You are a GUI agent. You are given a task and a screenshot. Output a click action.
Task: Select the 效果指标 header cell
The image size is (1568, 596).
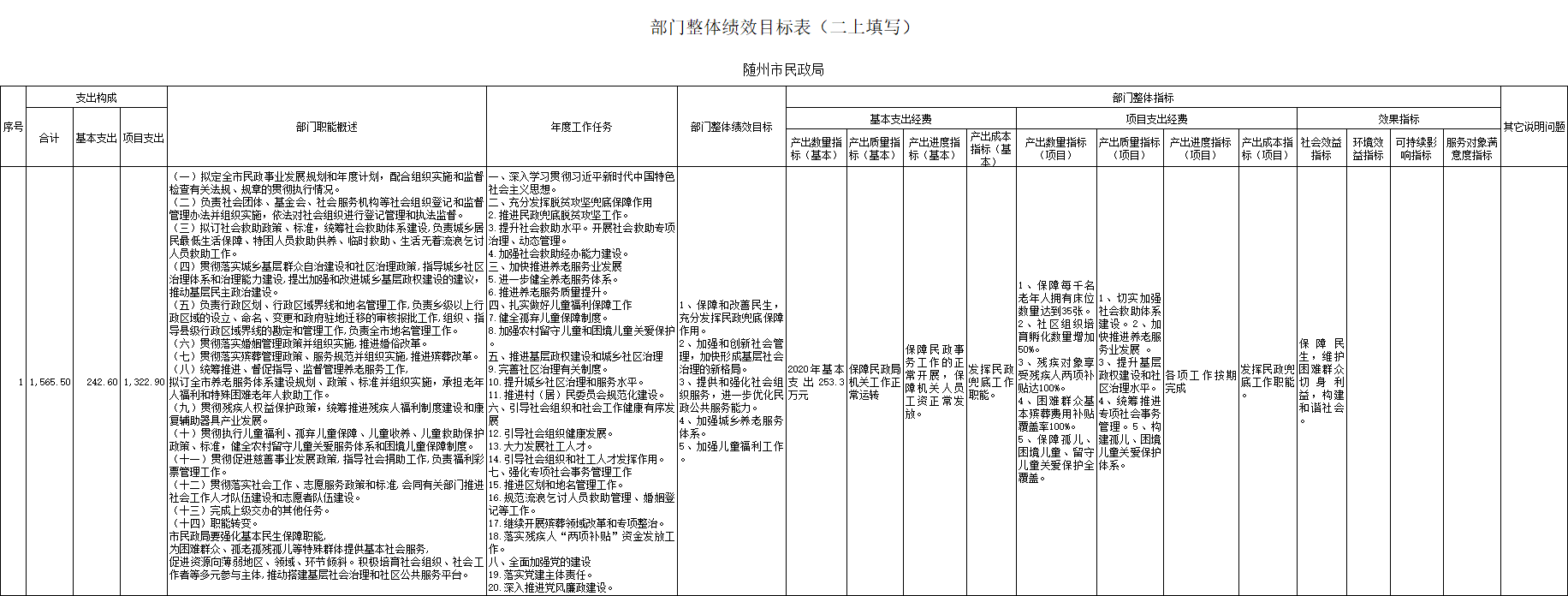[x=1399, y=119]
